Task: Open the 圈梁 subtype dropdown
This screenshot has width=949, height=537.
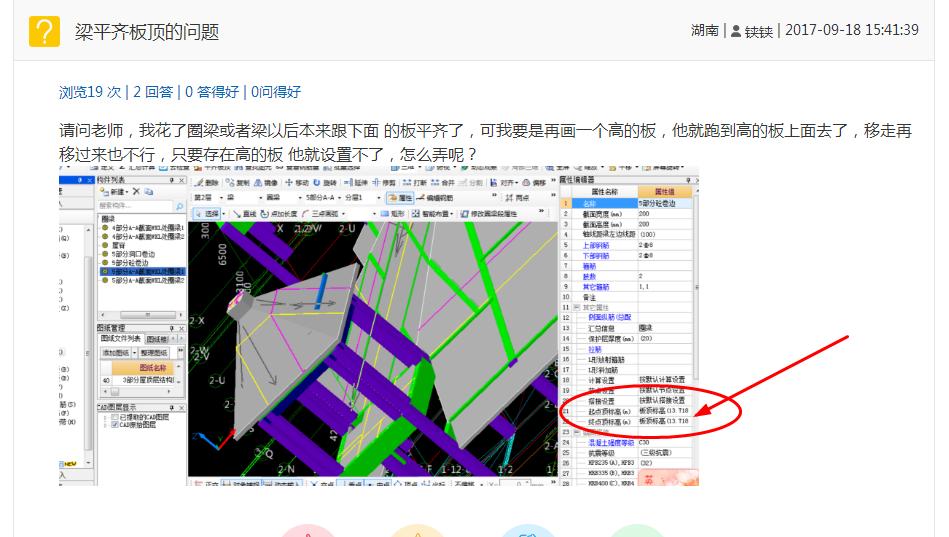Action: point(284,198)
